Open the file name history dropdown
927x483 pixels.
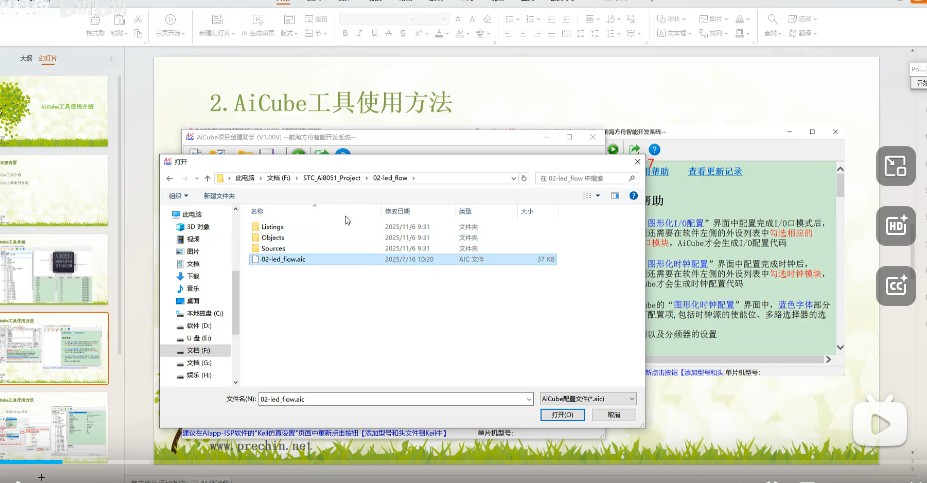coord(529,399)
